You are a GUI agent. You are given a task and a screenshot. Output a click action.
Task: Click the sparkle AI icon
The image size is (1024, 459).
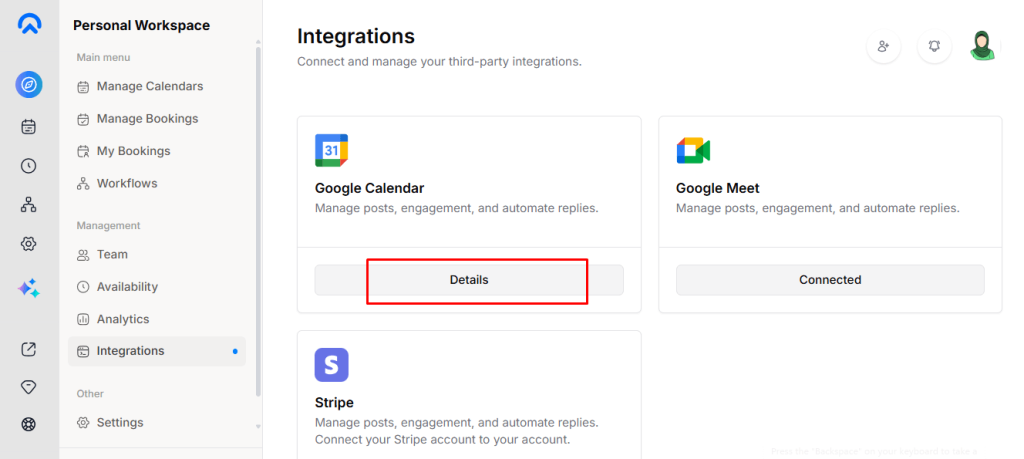29,288
